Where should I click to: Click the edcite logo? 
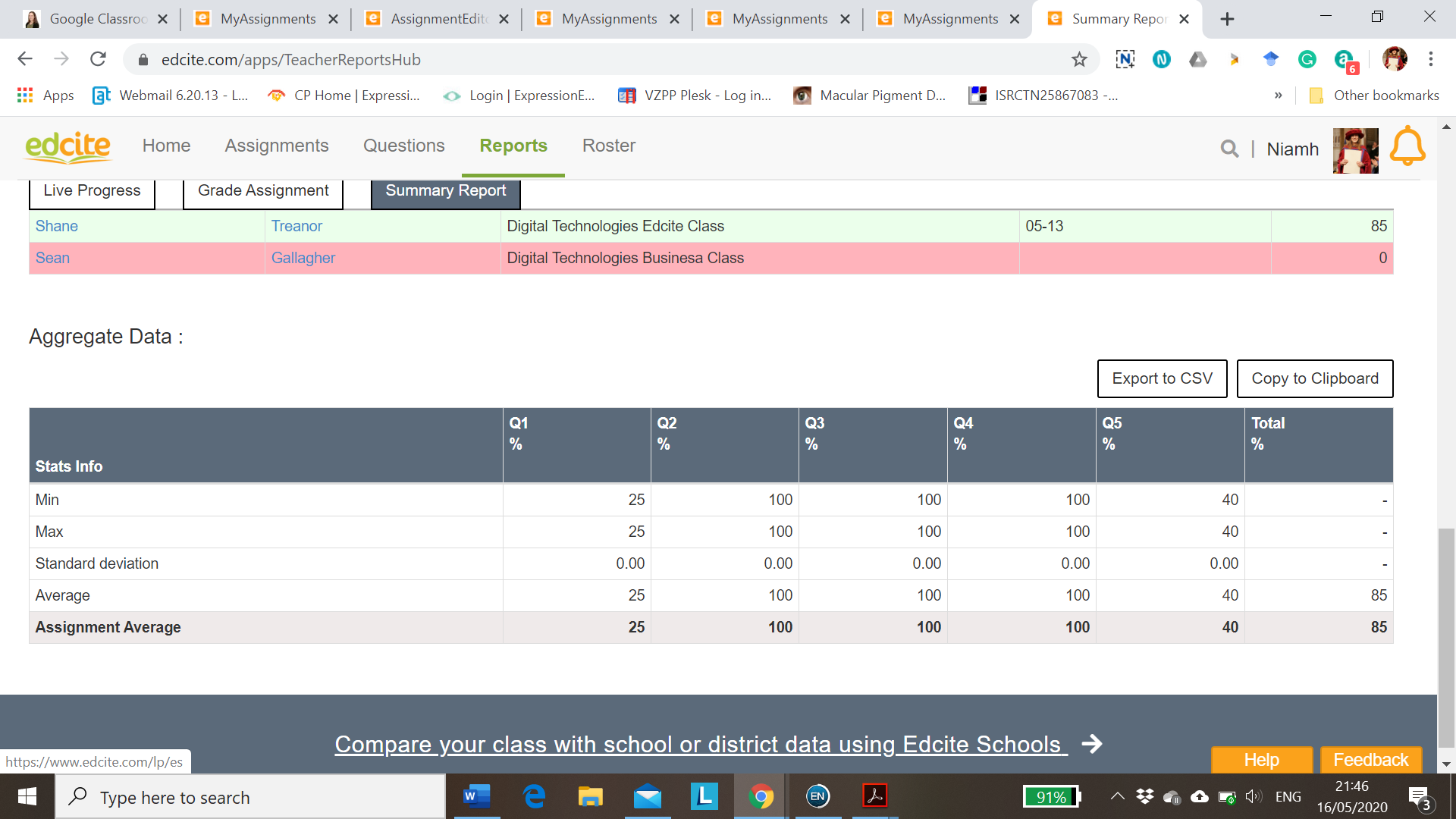(x=68, y=146)
